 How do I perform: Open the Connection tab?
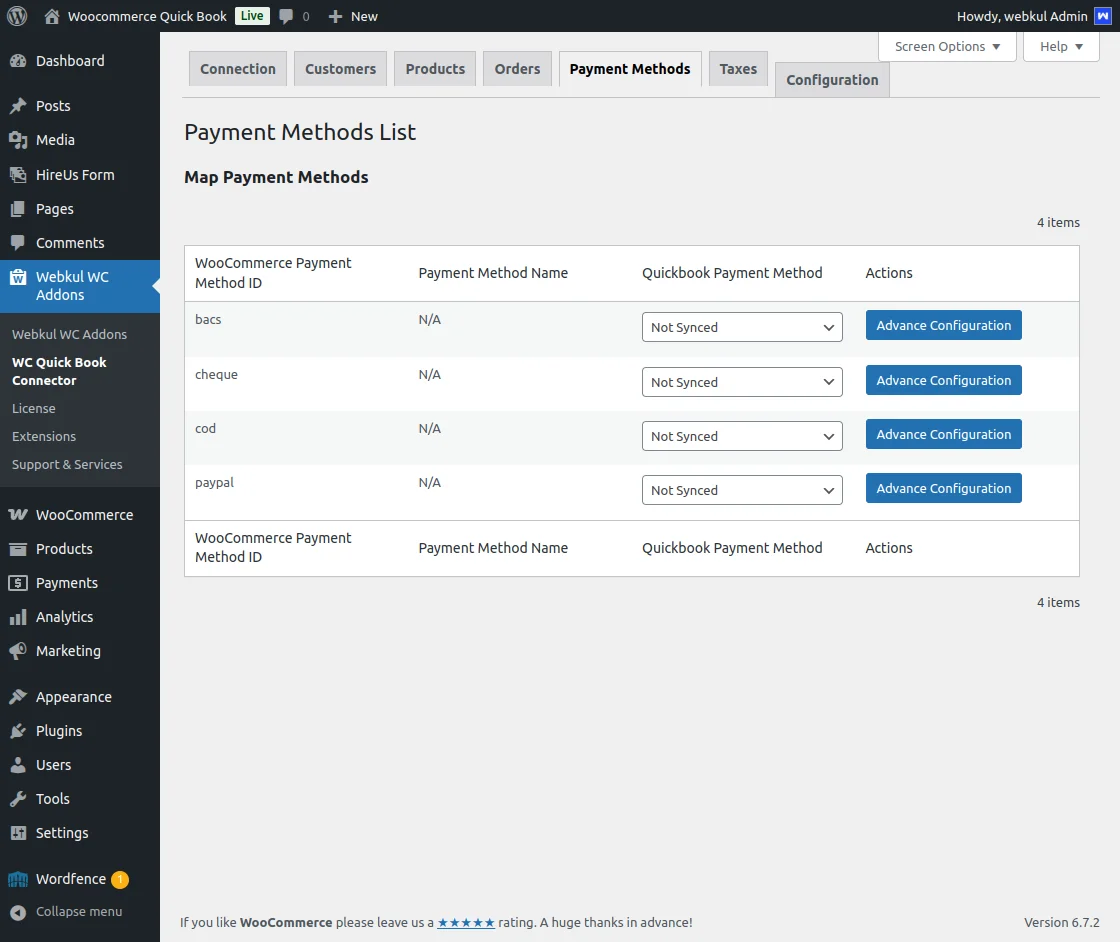click(x=237, y=68)
